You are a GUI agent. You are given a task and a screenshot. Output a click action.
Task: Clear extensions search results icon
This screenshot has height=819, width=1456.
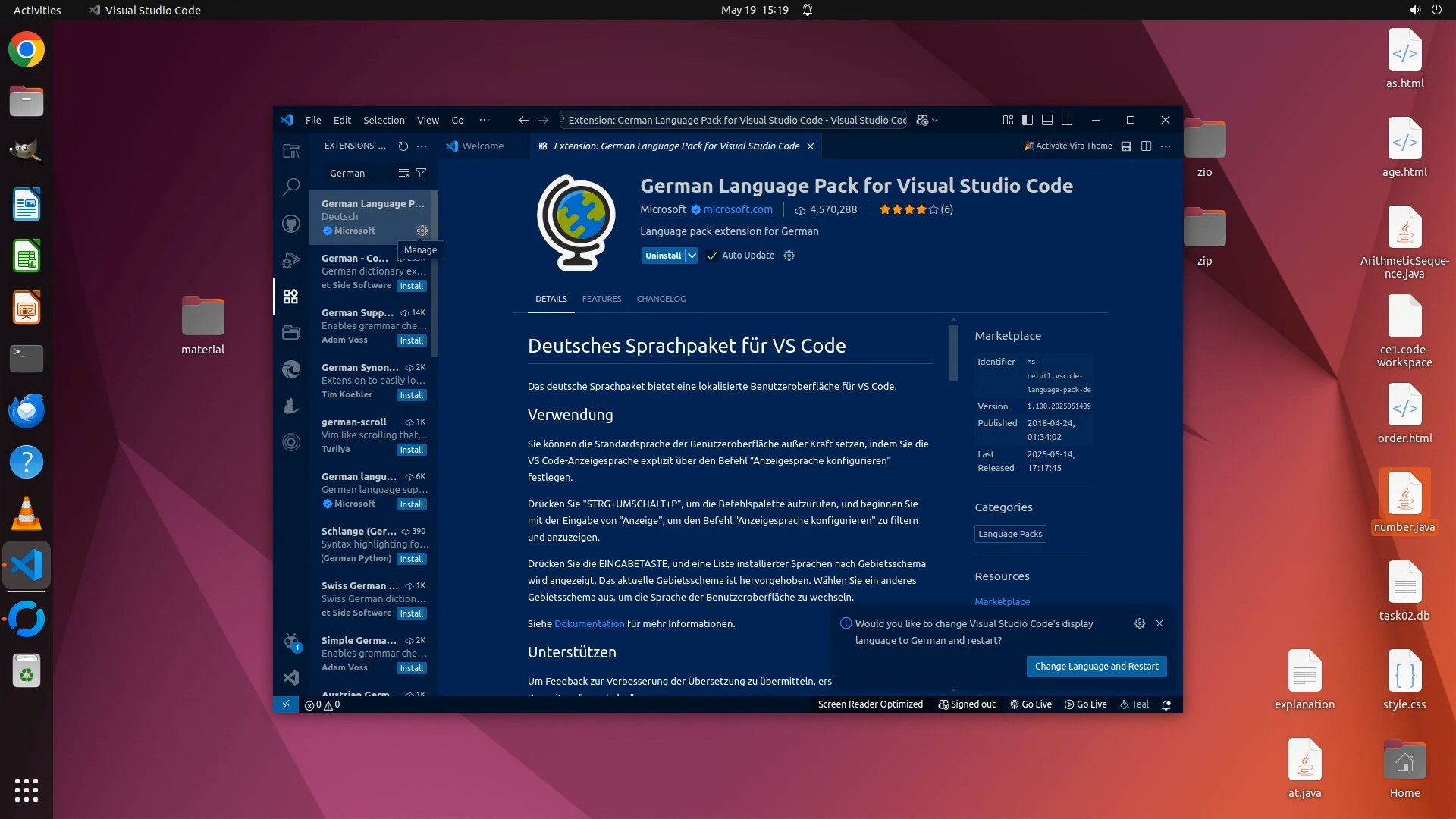coord(404,173)
